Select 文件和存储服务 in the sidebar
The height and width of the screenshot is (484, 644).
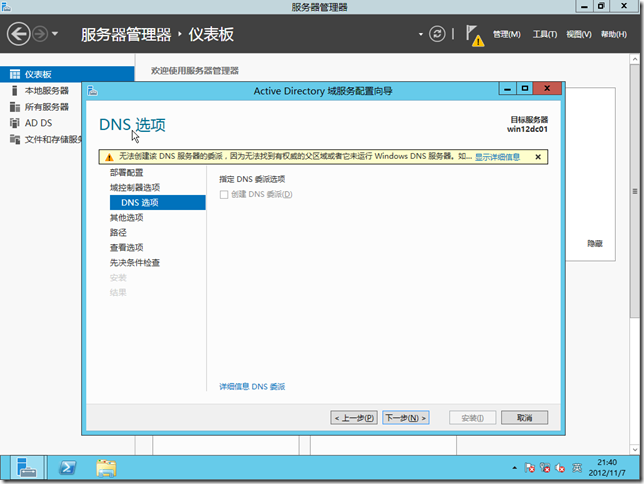53,139
